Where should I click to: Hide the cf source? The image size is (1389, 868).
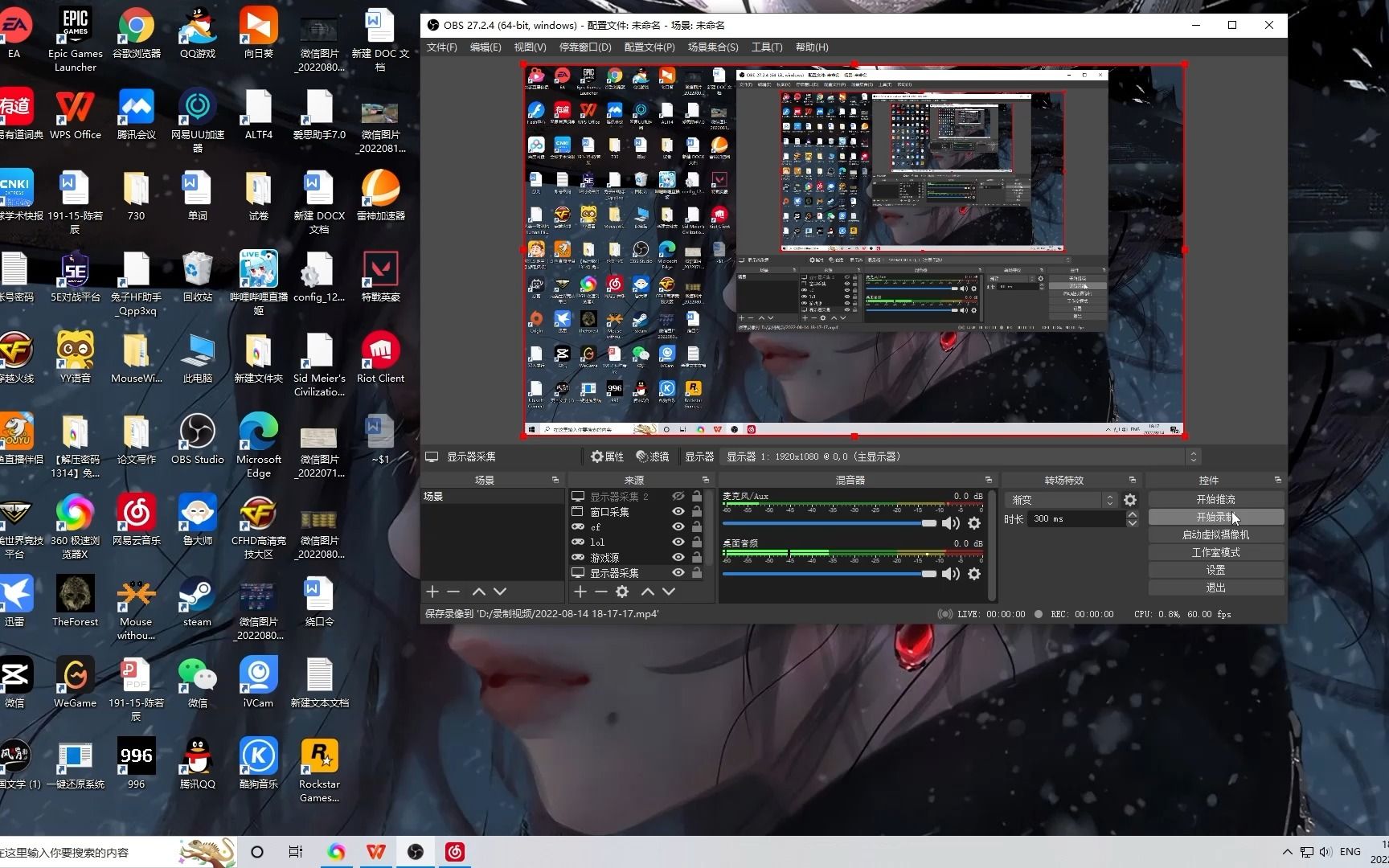[678, 527]
